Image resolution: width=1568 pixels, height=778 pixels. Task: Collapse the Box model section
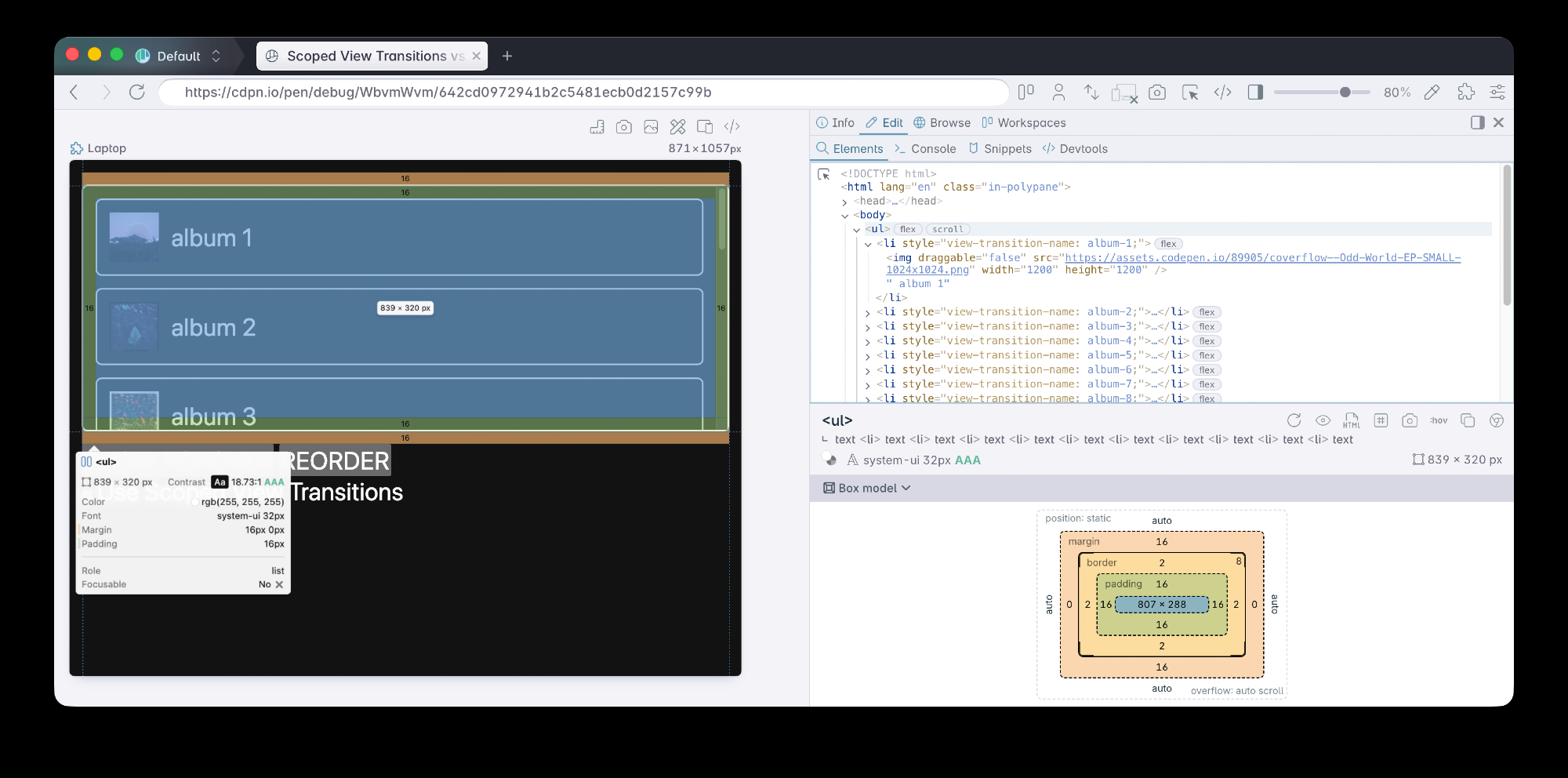tap(866, 488)
